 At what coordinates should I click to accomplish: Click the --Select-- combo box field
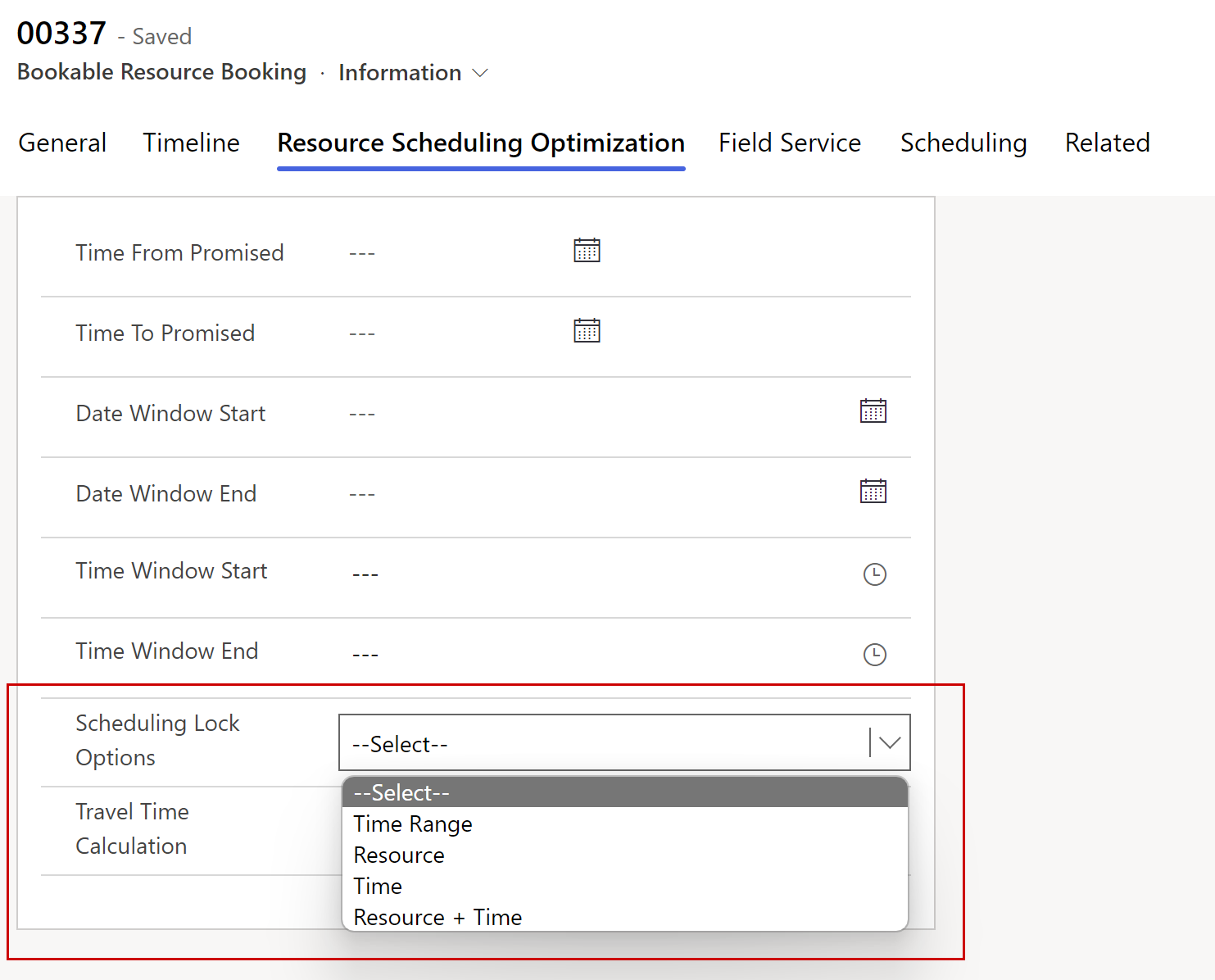pos(573,742)
